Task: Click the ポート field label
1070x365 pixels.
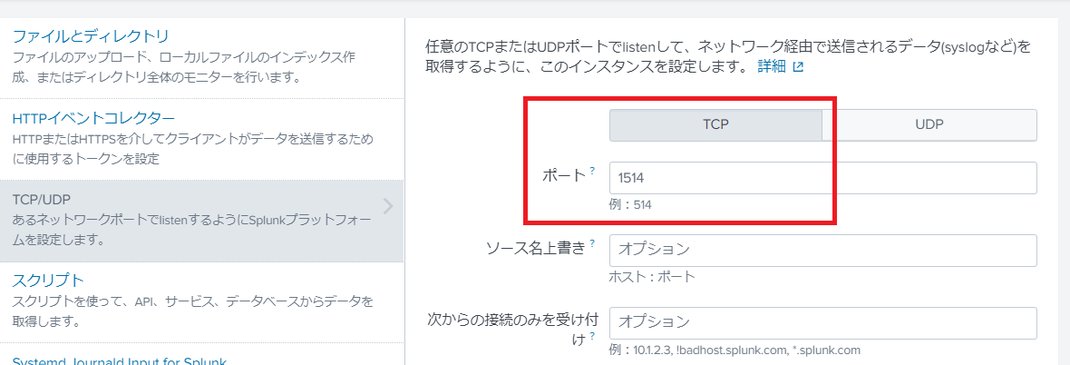Action: 563,176
